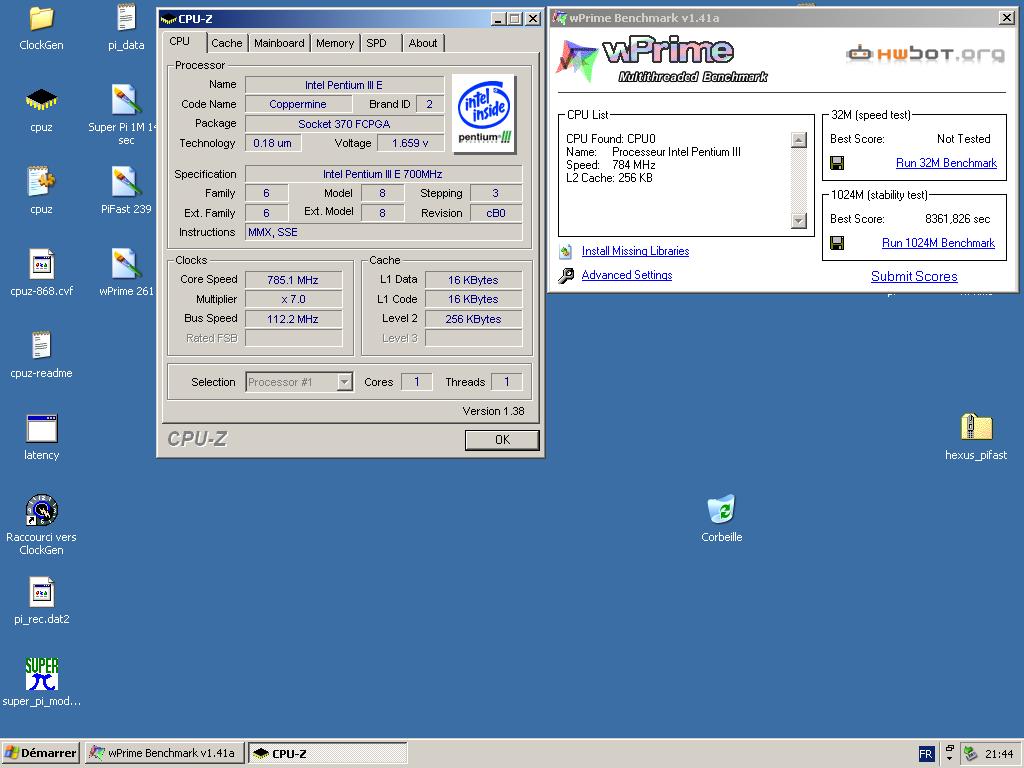Open the Corbeille recycle bin
This screenshot has width=1024, height=768.
[721, 509]
